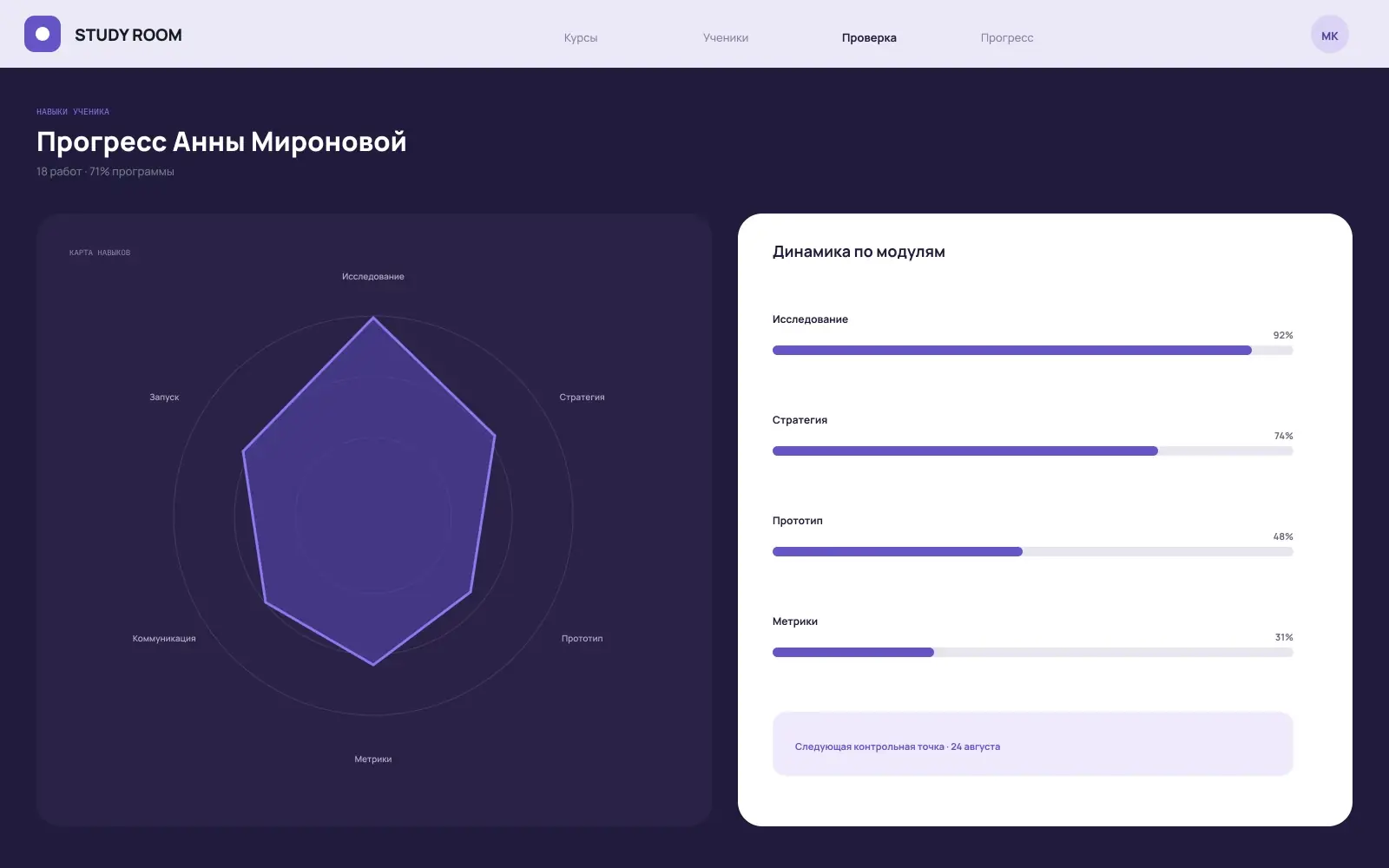Go to the Прогресс tab
The image size is (1389, 868).
tap(1007, 37)
